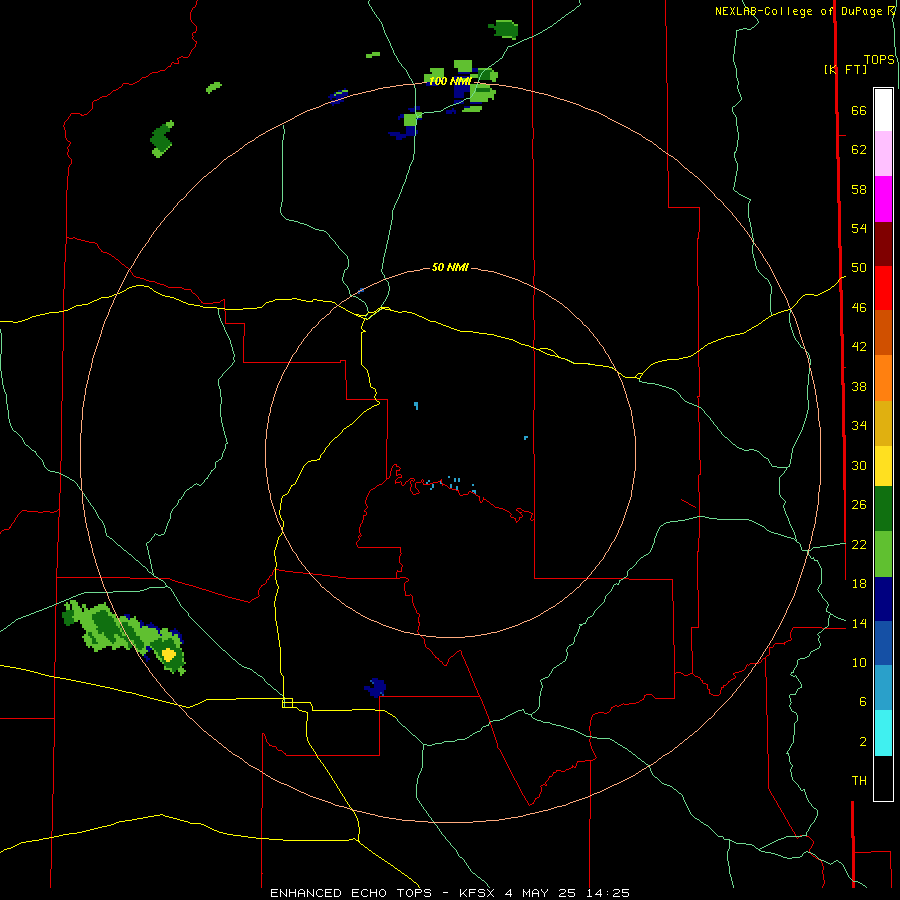Click the gold swatch beside 34
The image size is (900, 900).
click(883, 423)
